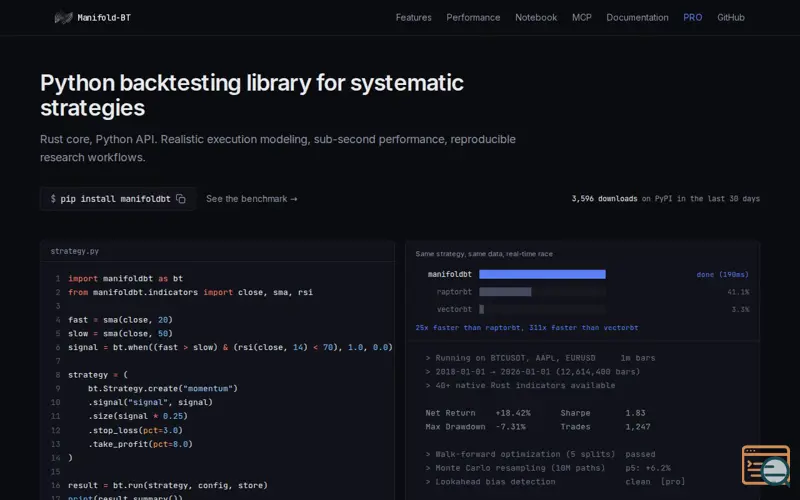
Task: Click the .size(signal * 0.25) line
Action: tap(138, 416)
